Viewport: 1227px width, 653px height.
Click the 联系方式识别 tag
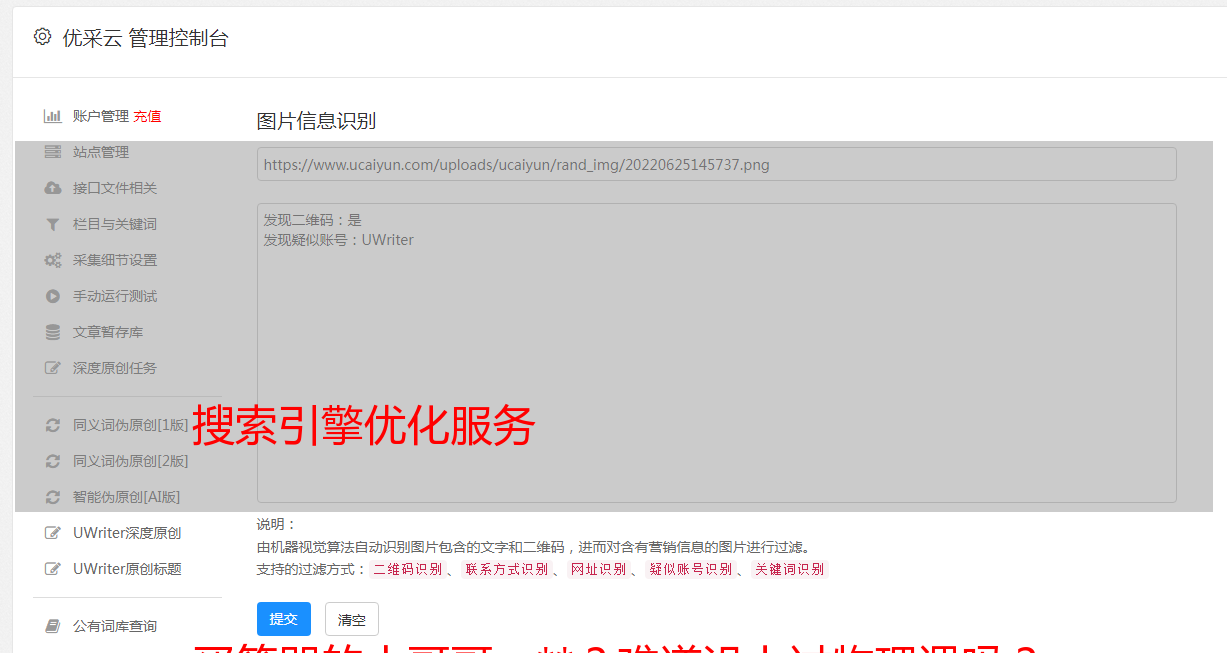tap(506, 569)
